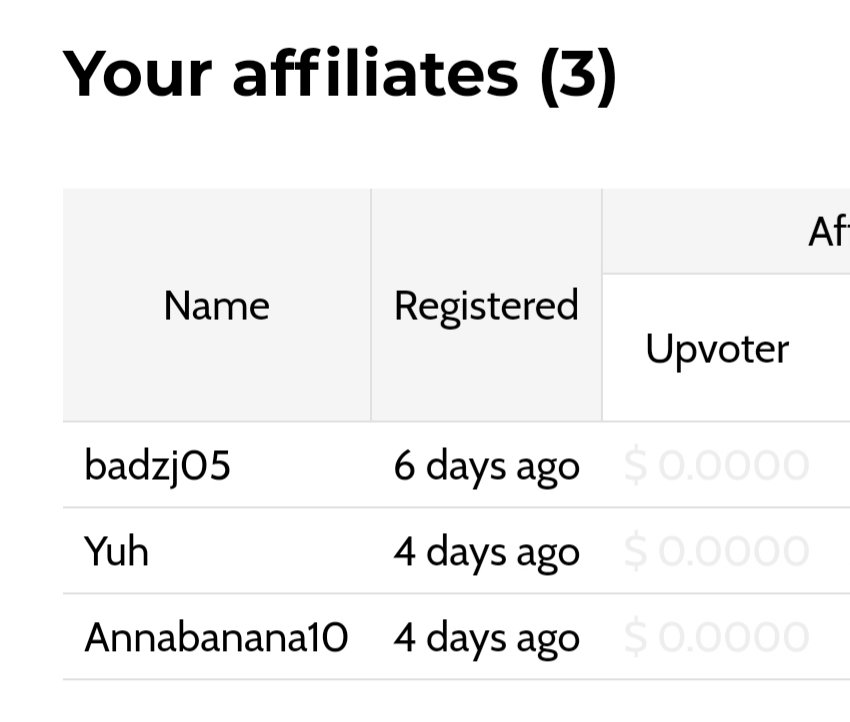Click the Name column header
Viewport: 850px width, 722px height.
pos(216,306)
